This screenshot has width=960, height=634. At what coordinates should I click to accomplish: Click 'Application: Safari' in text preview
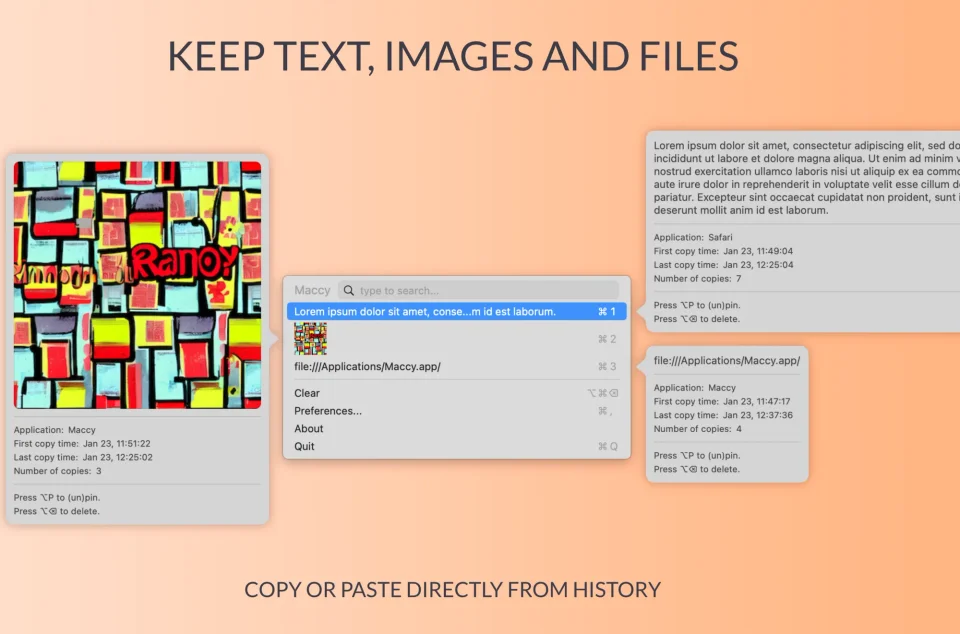point(693,237)
